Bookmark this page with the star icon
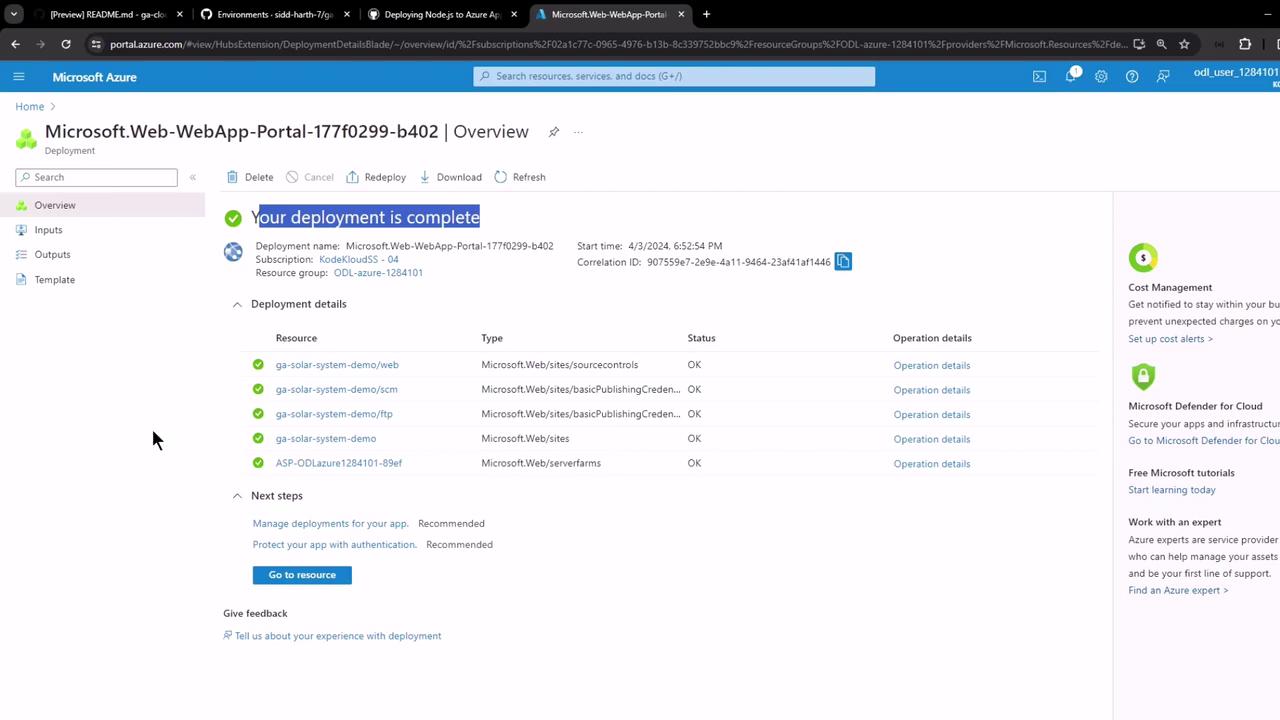1280x720 pixels. coord(1184,44)
